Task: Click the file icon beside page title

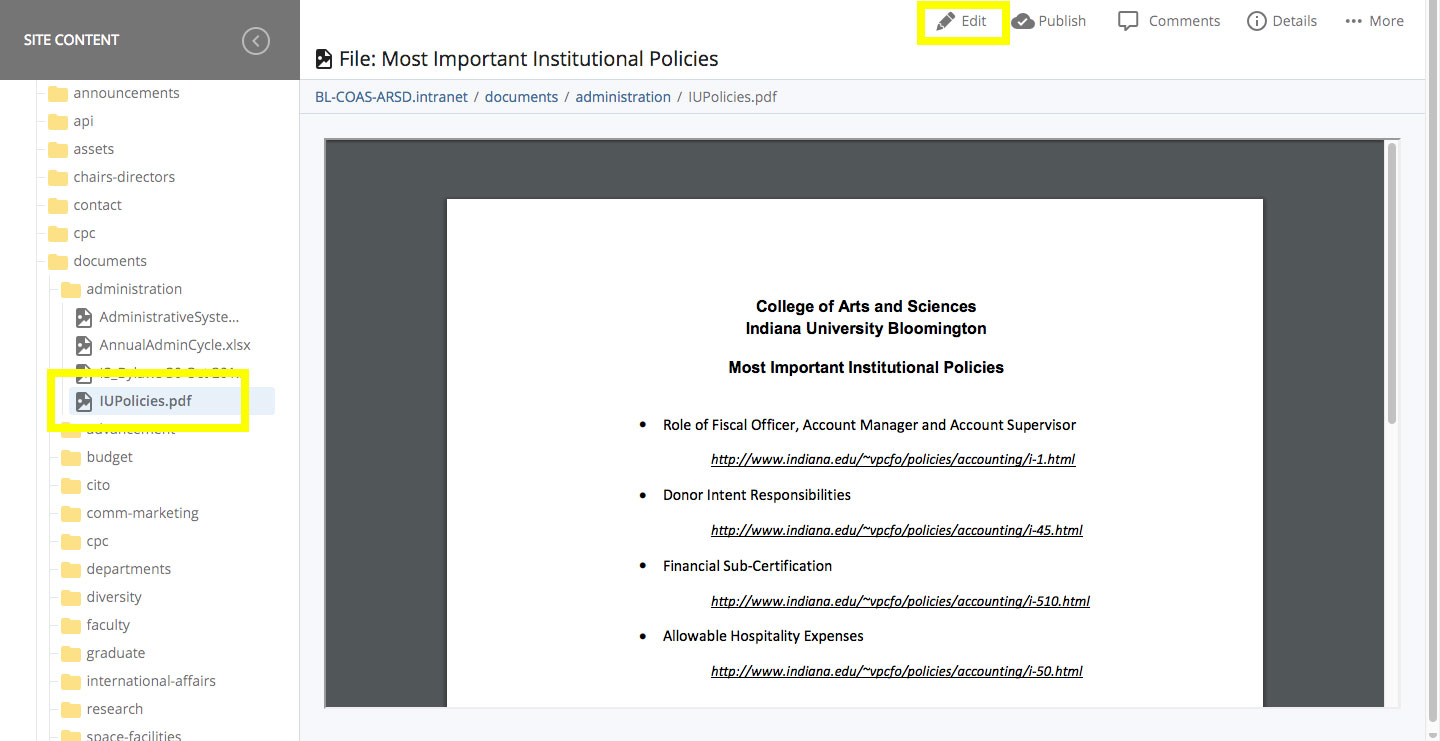Action: click(324, 59)
